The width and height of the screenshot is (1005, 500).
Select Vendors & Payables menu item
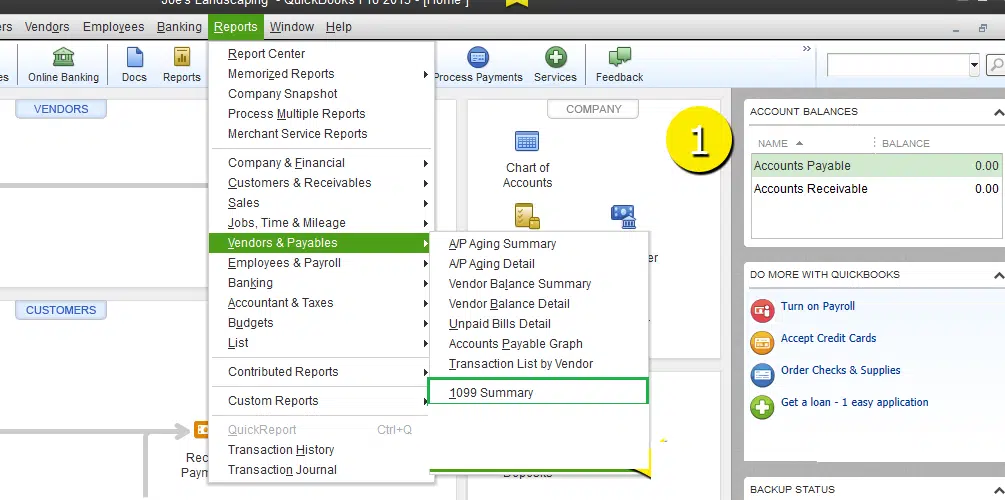[321, 242]
